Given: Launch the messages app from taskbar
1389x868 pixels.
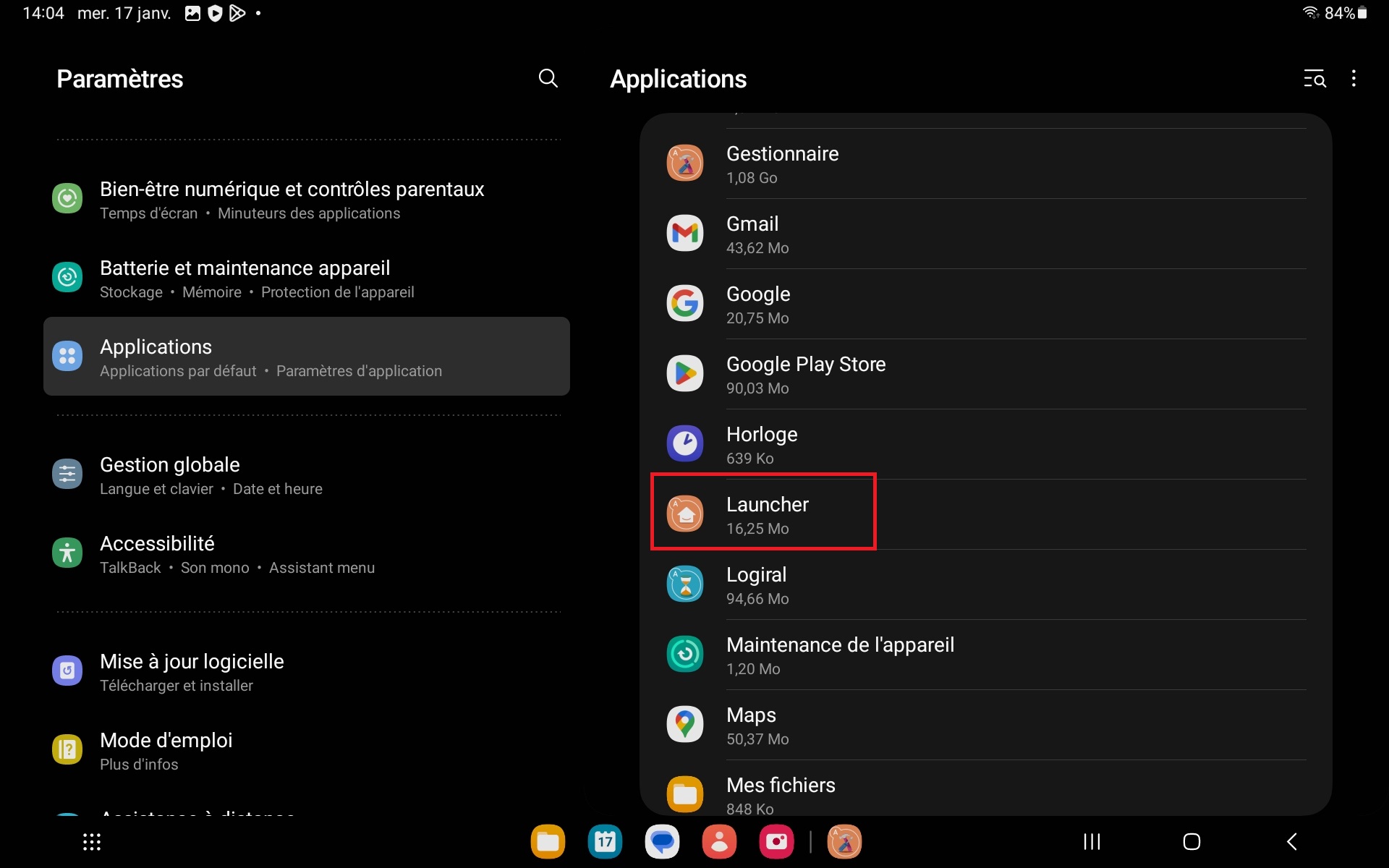Looking at the screenshot, I should 662,842.
